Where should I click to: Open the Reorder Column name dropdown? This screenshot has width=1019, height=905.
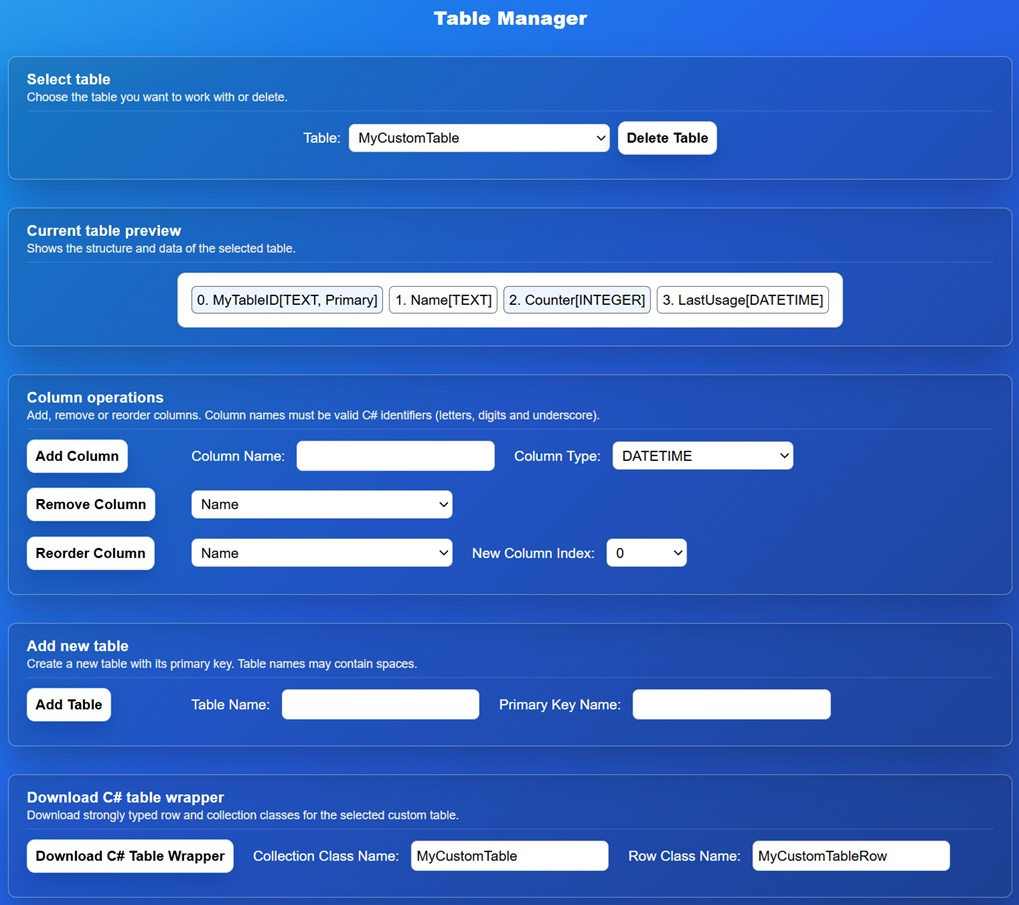(x=322, y=553)
